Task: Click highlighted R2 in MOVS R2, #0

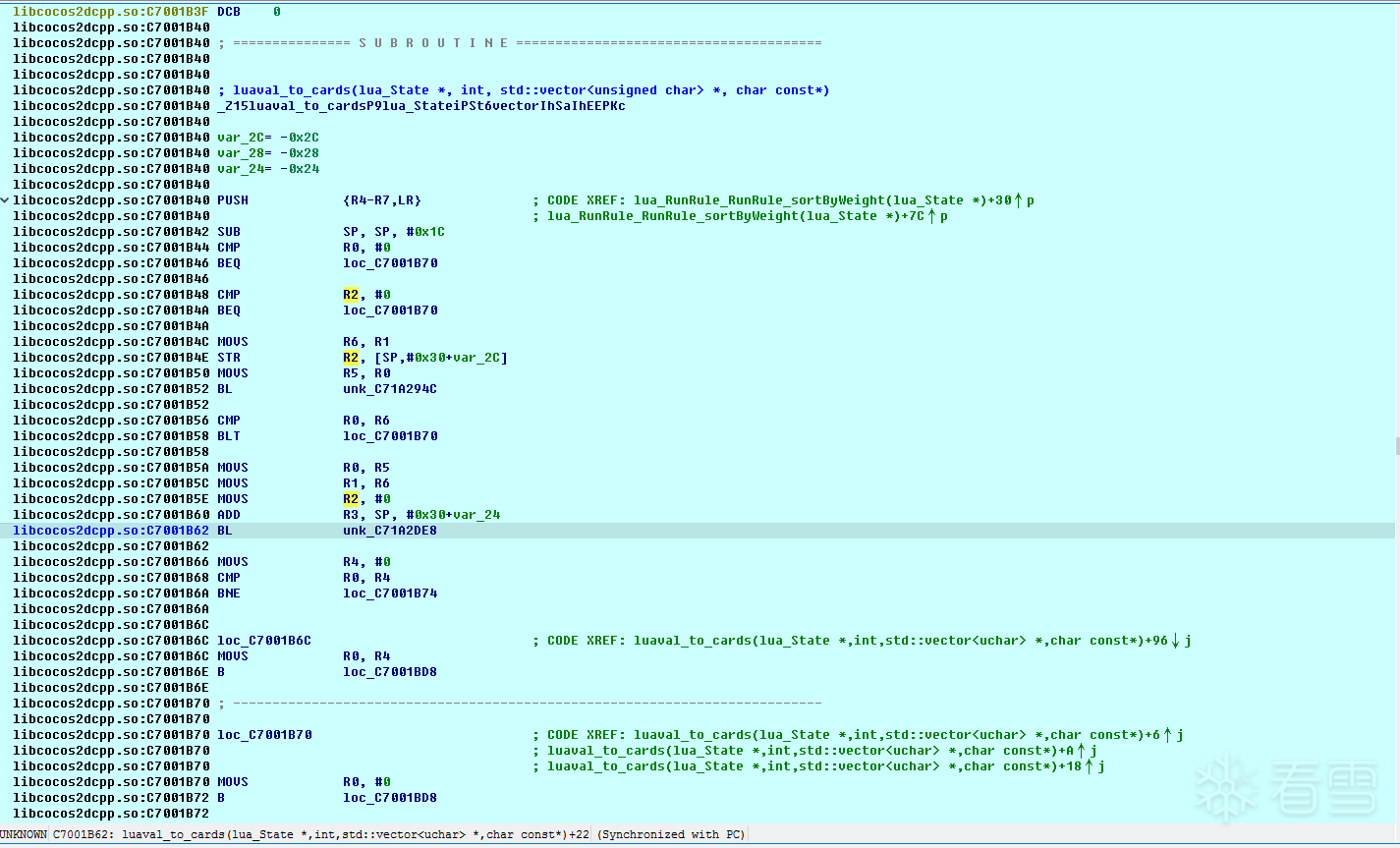Action: click(351, 499)
